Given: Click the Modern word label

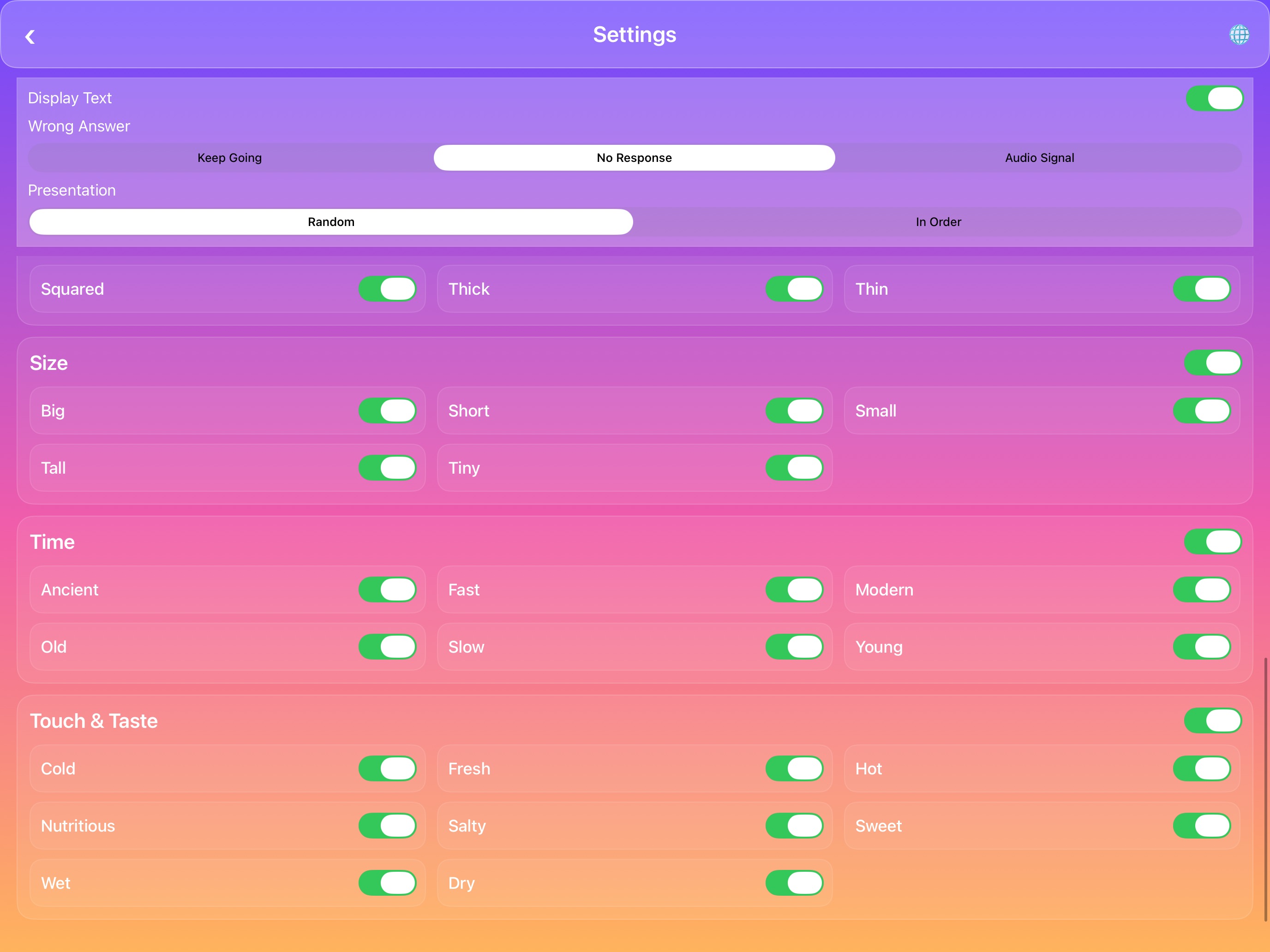Looking at the screenshot, I should coord(884,590).
